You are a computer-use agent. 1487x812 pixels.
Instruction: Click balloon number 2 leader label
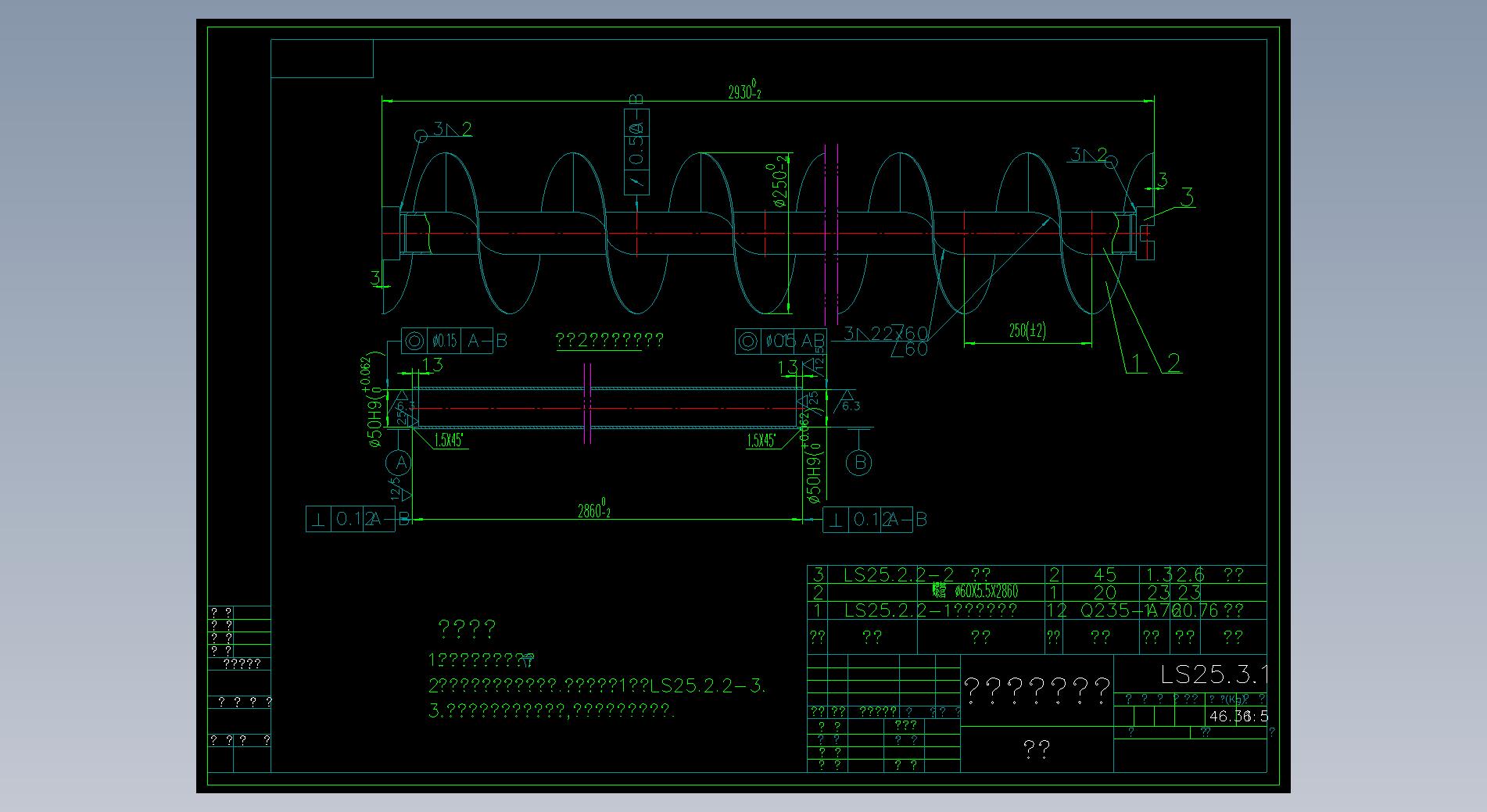[x=1173, y=362]
